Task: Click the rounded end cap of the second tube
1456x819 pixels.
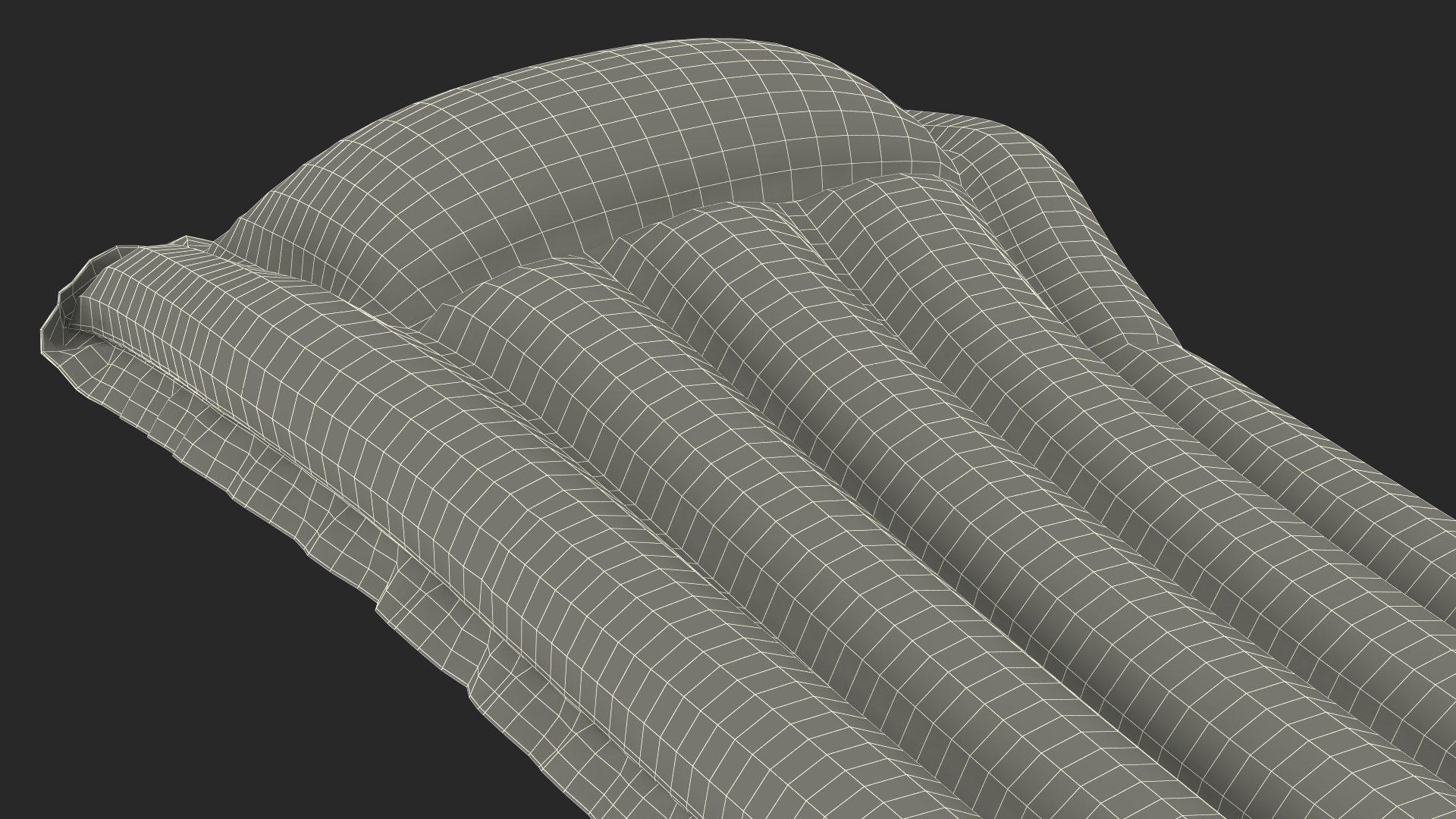Action: [x=500, y=296]
